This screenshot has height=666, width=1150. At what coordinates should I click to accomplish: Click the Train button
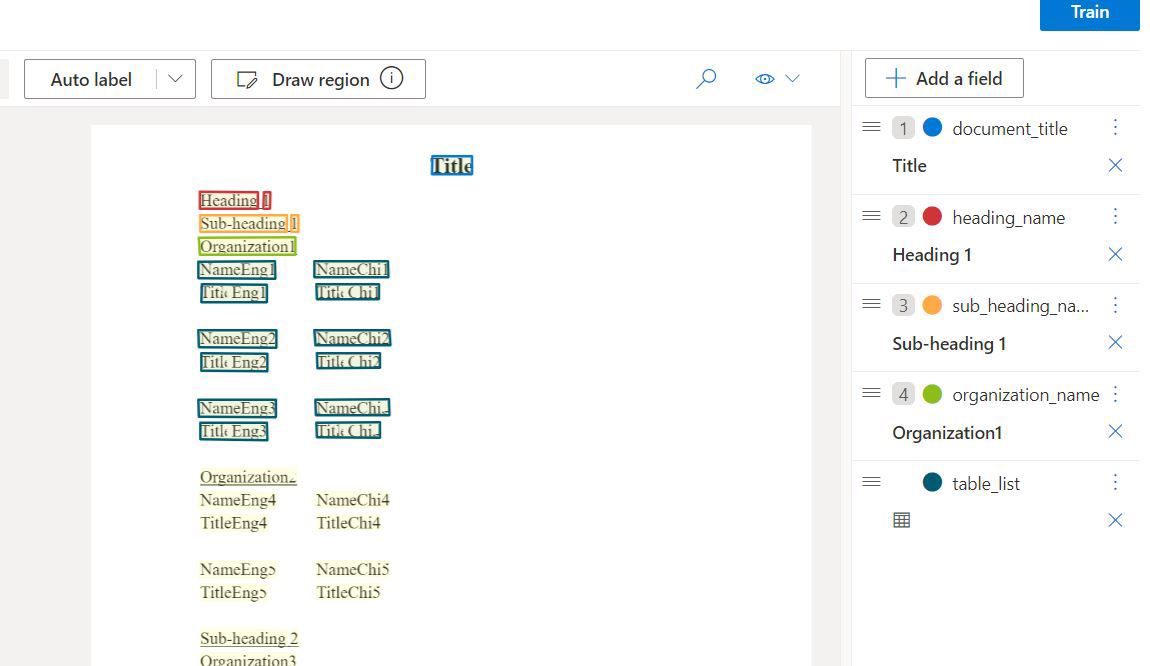coord(1089,13)
